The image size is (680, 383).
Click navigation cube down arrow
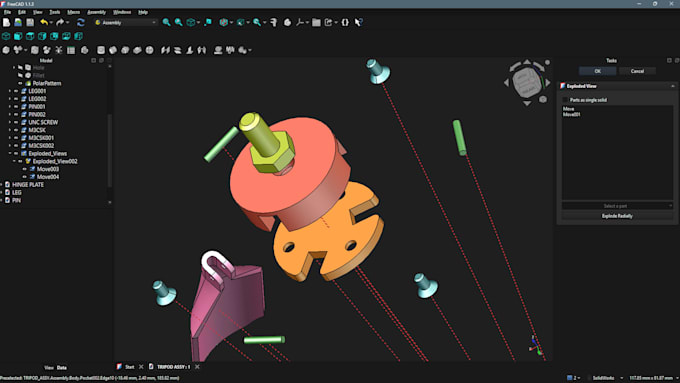click(x=527, y=103)
